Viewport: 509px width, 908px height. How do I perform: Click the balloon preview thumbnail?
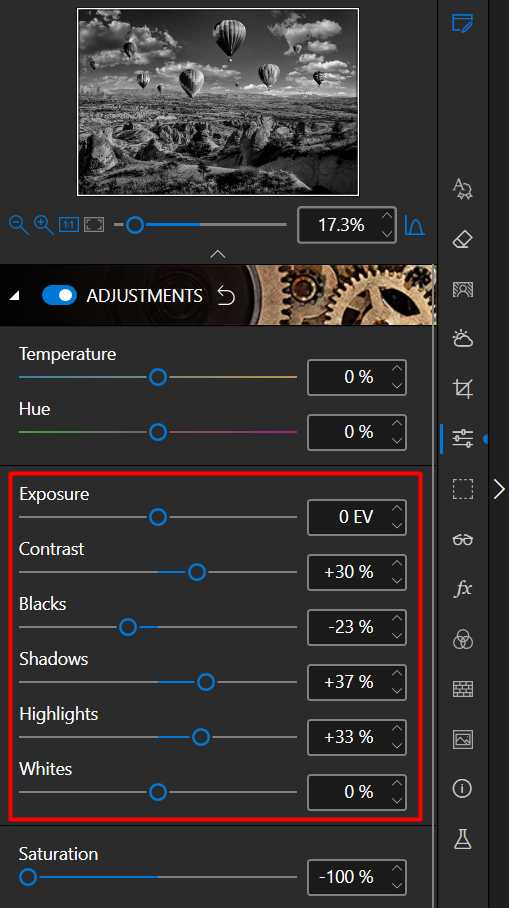[218, 102]
